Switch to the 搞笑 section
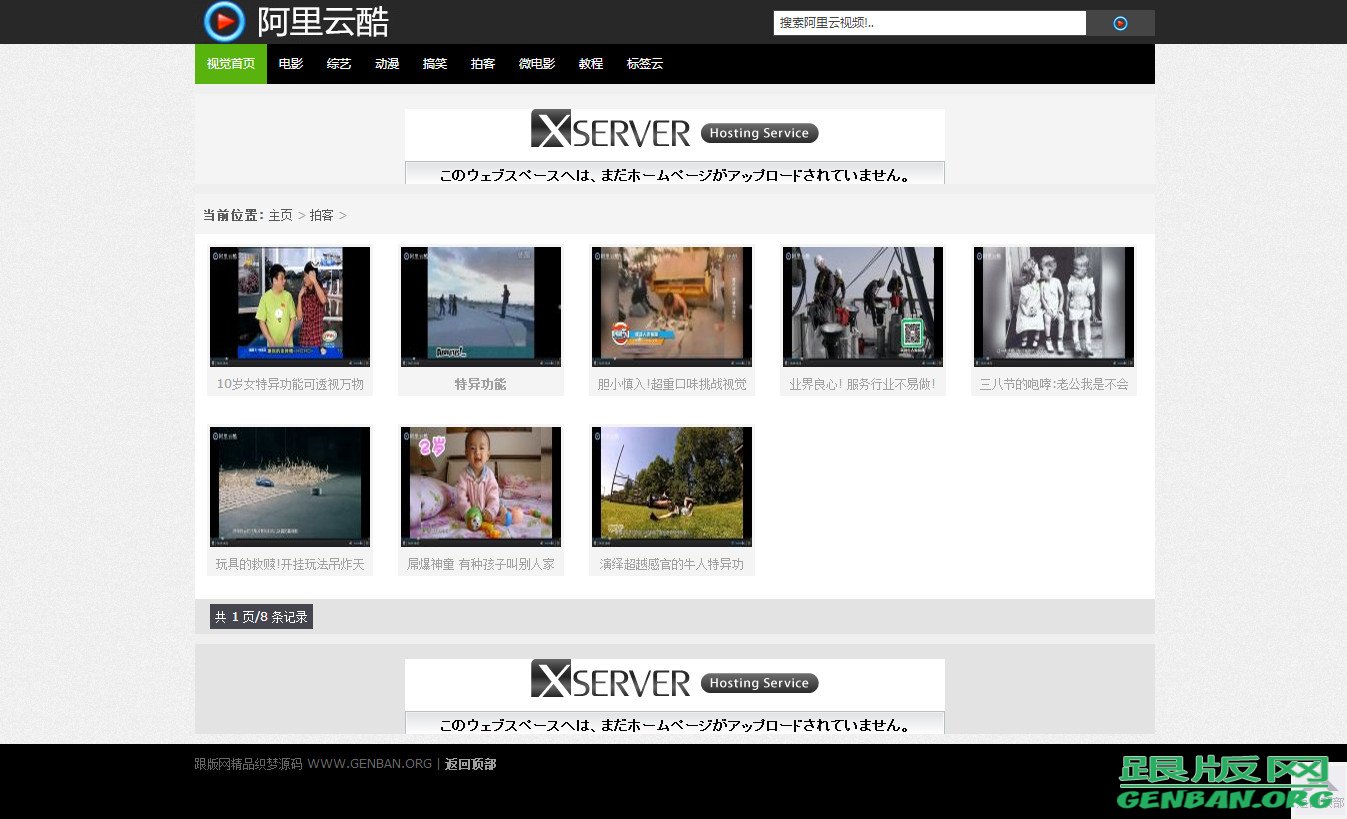1347x819 pixels. click(435, 64)
